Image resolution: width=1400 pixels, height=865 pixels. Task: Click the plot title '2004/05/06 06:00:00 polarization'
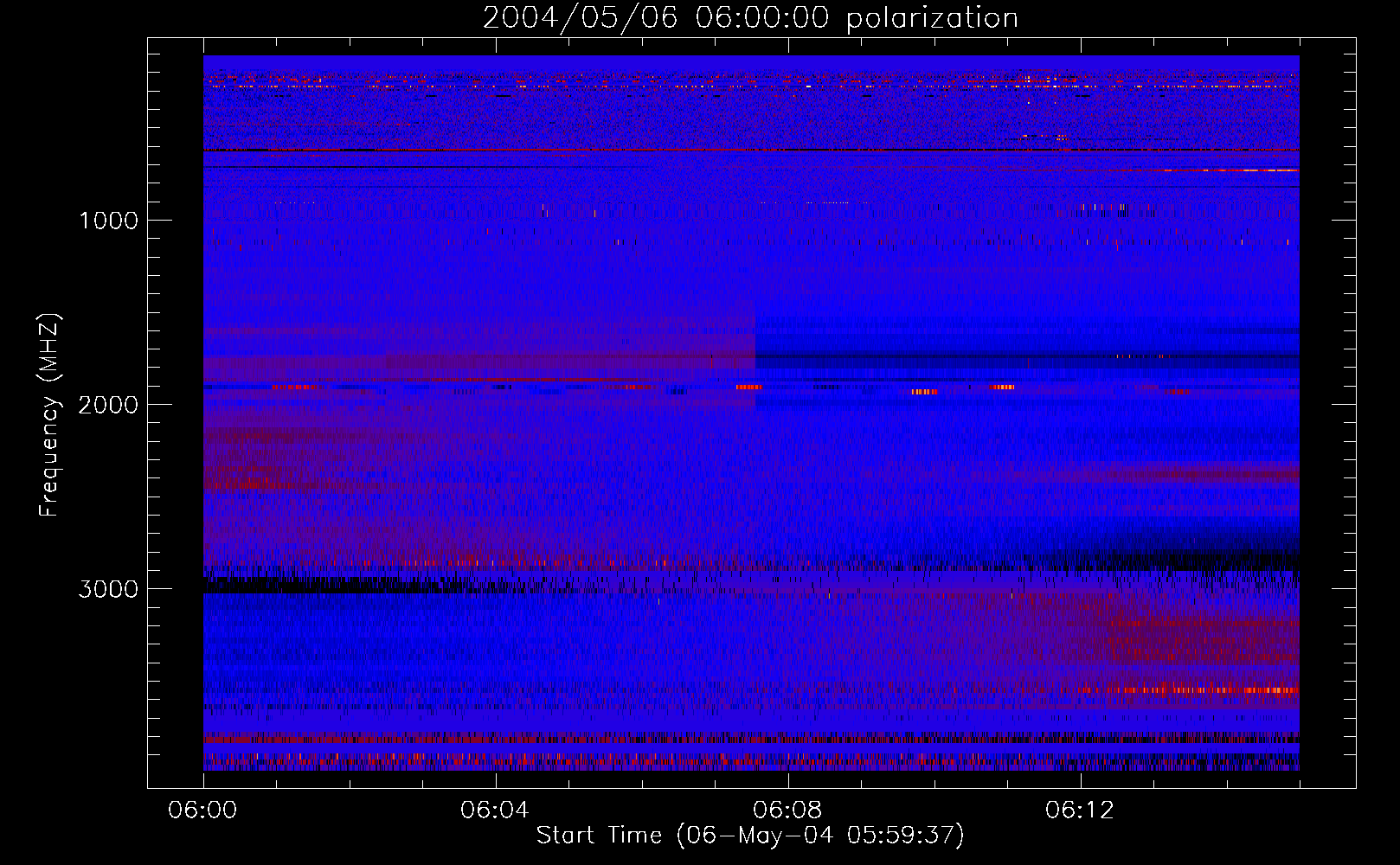750,18
